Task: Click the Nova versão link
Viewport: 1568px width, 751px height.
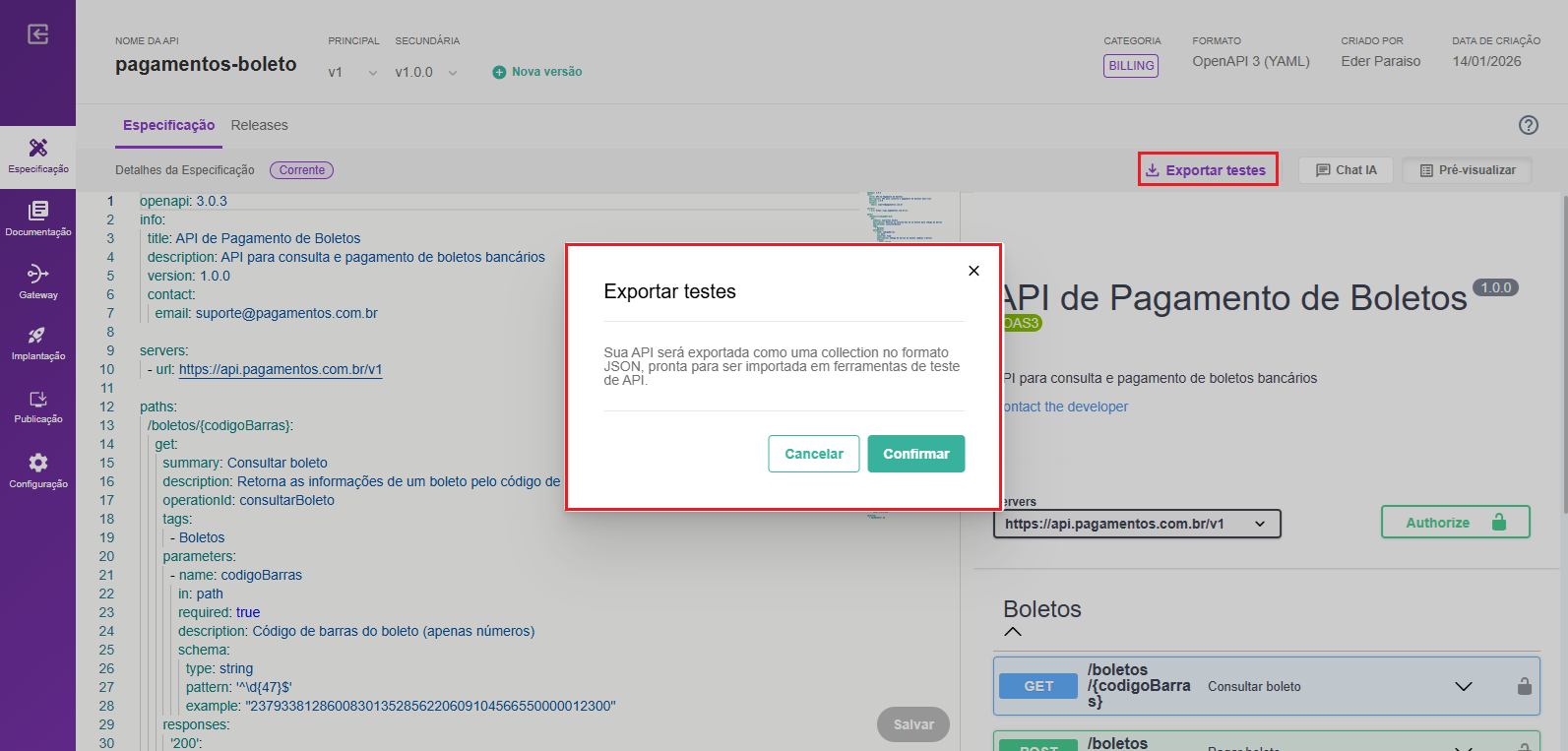Action: pyautogui.click(x=537, y=72)
